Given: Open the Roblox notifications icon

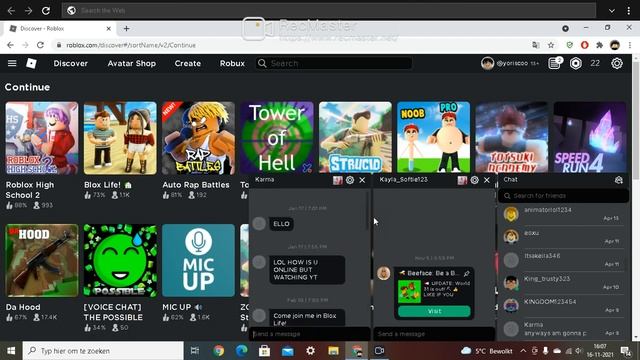Looking at the screenshot, I should pyautogui.click(x=554, y=63).
